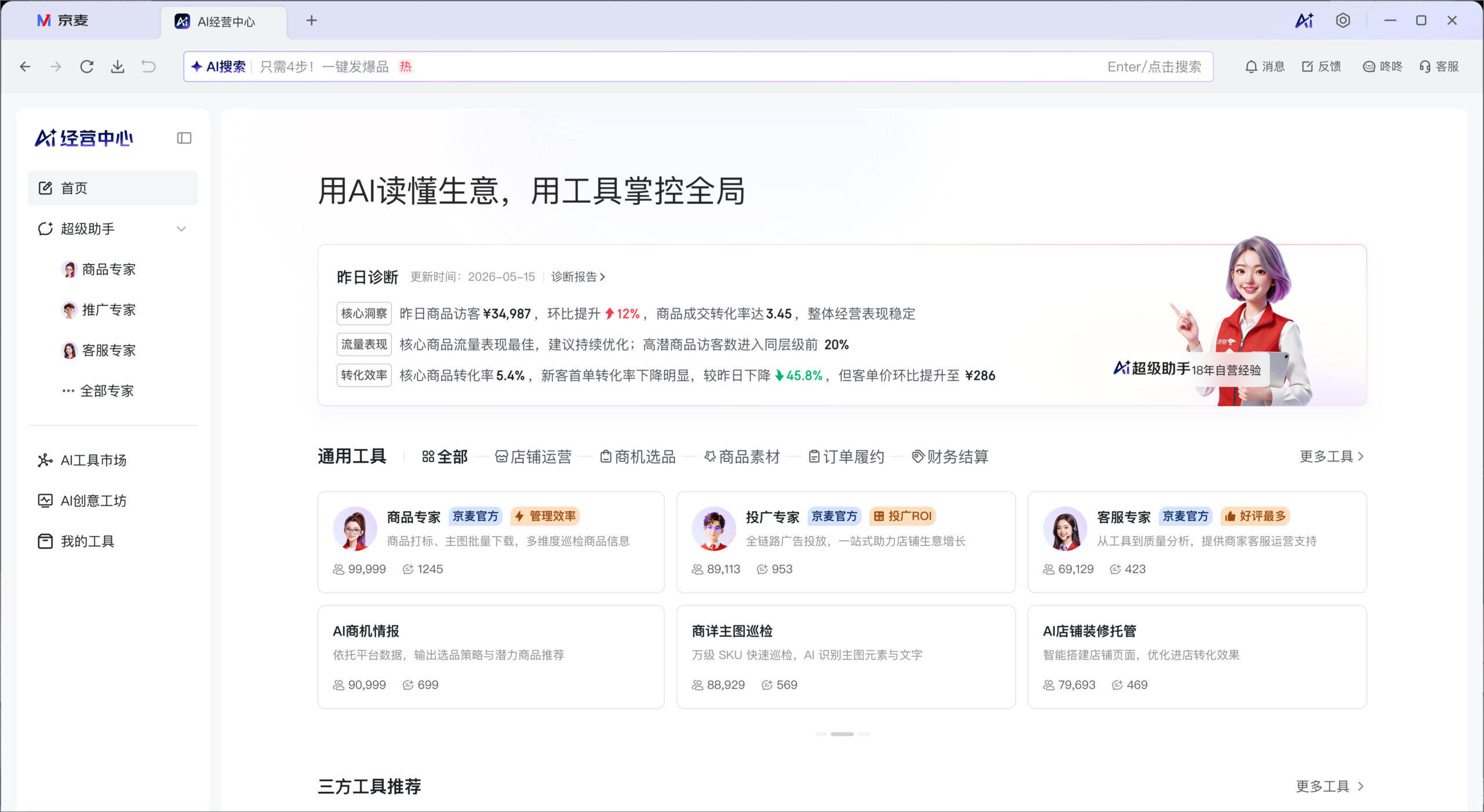
Task: Click 更多工具 beside 通用工具
Action: tap(1332, 457)
